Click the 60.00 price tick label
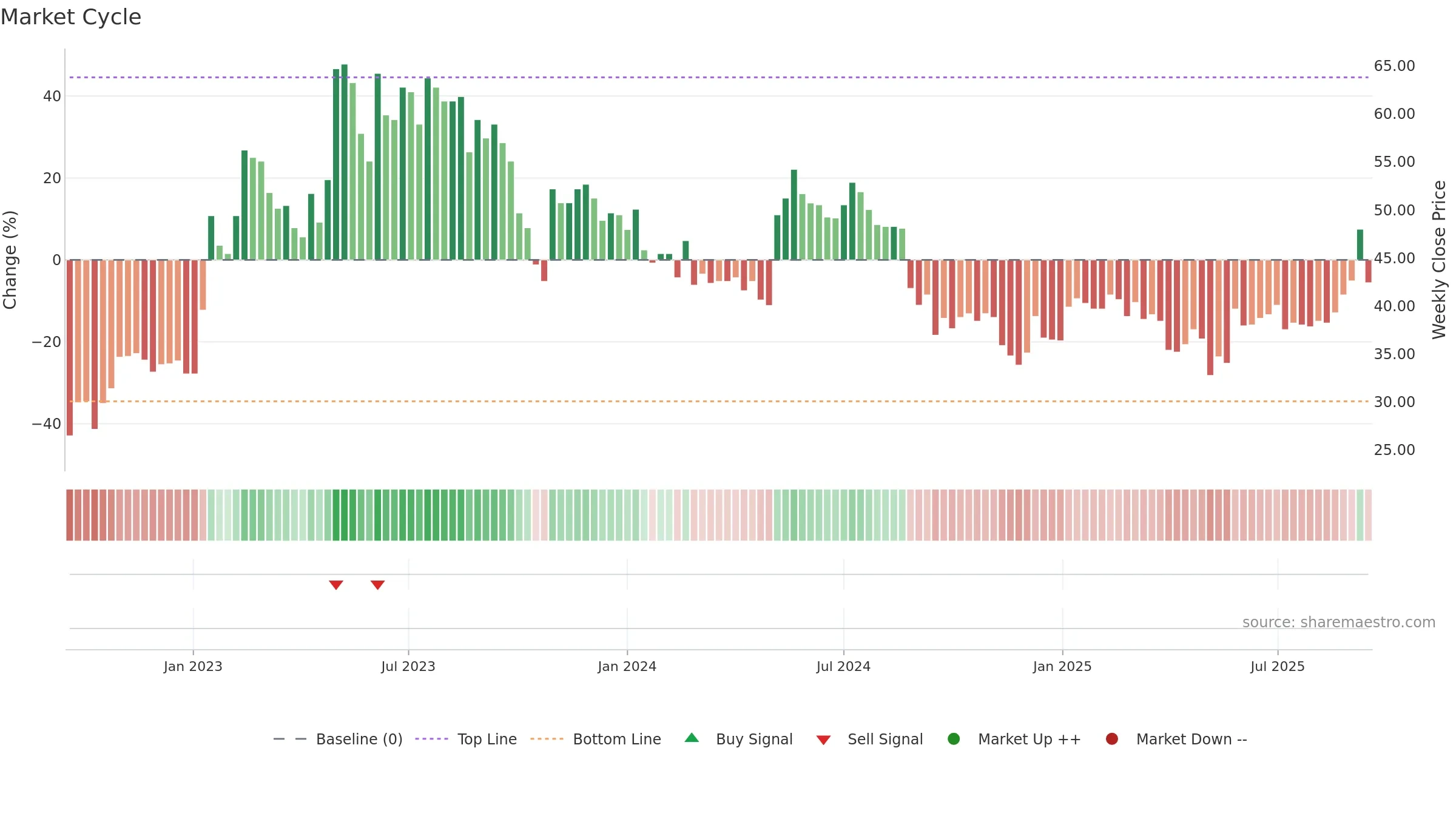The height and width of the screenshot is (819, 1456). [x=1394, y=114]
